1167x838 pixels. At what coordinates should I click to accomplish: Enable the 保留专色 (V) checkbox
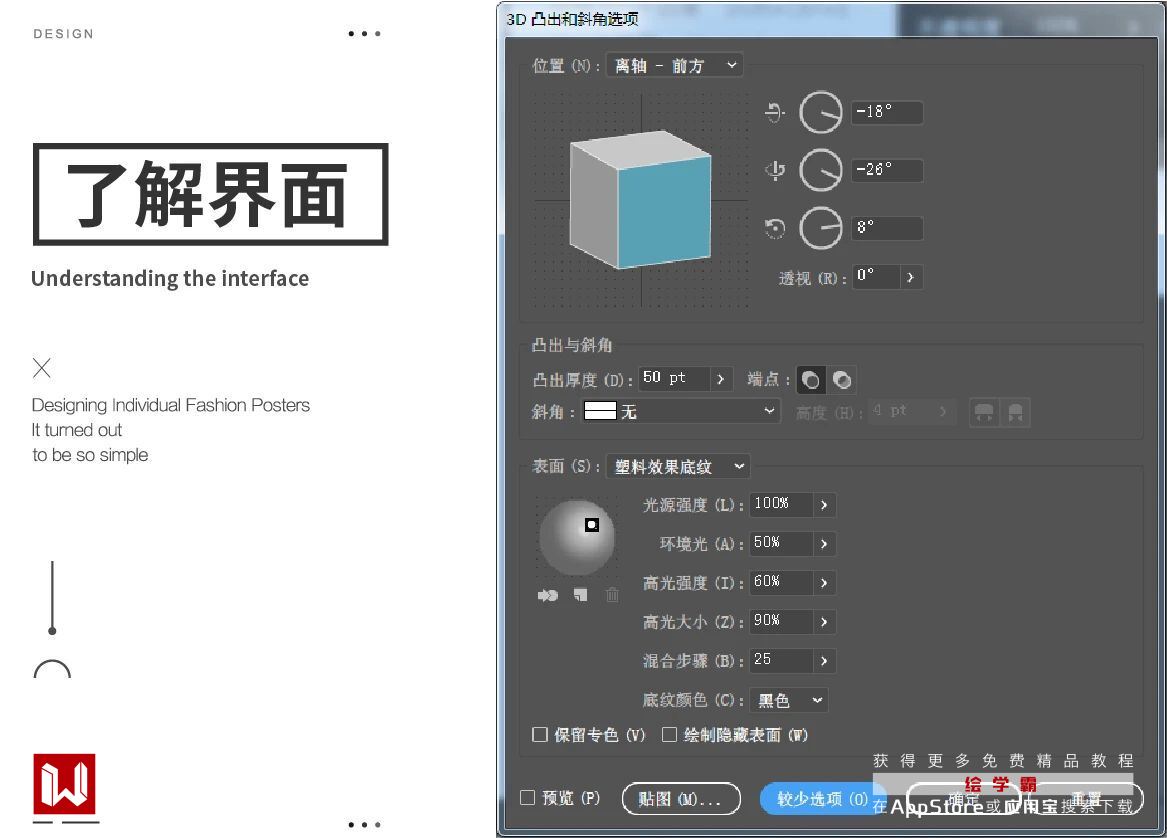[540, 735]
